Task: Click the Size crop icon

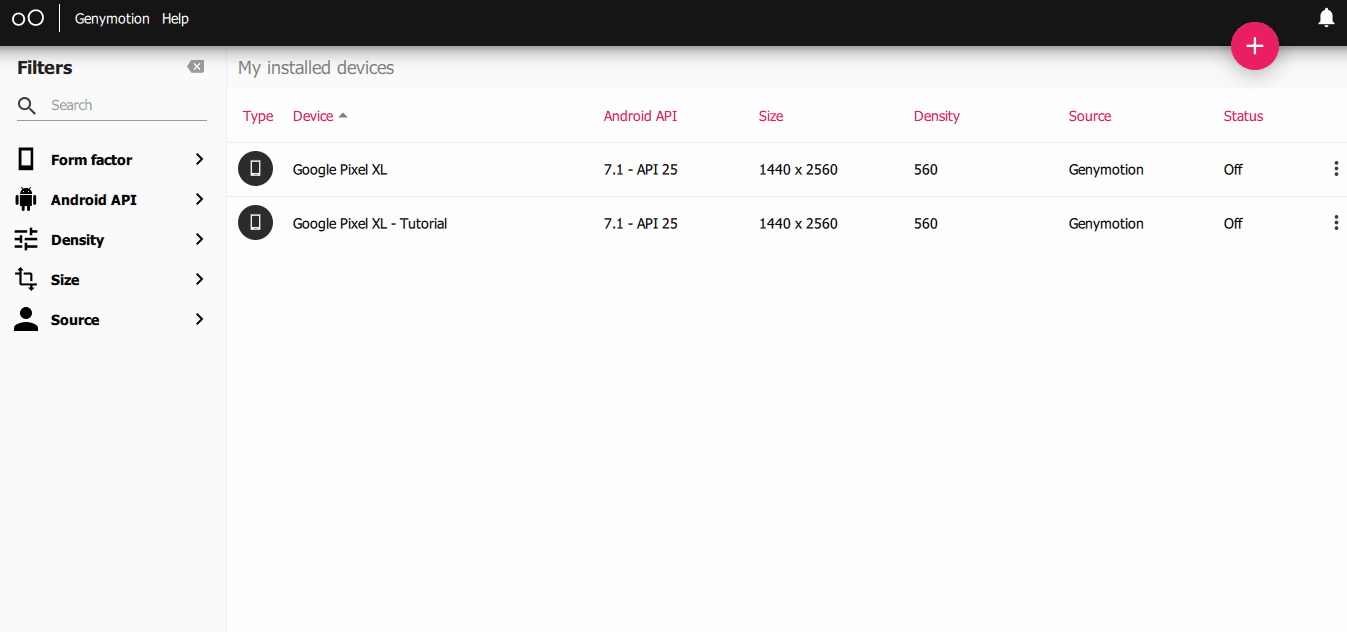Action: coord(26,279)
